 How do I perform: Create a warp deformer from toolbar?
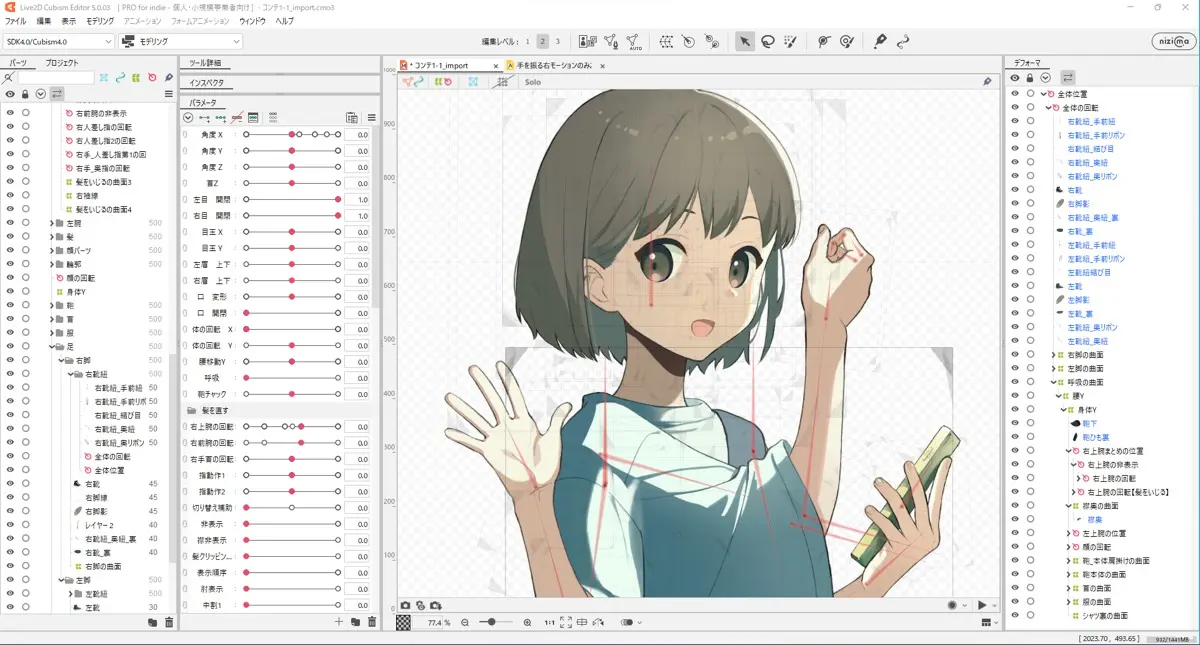click(x=666, y=42)
